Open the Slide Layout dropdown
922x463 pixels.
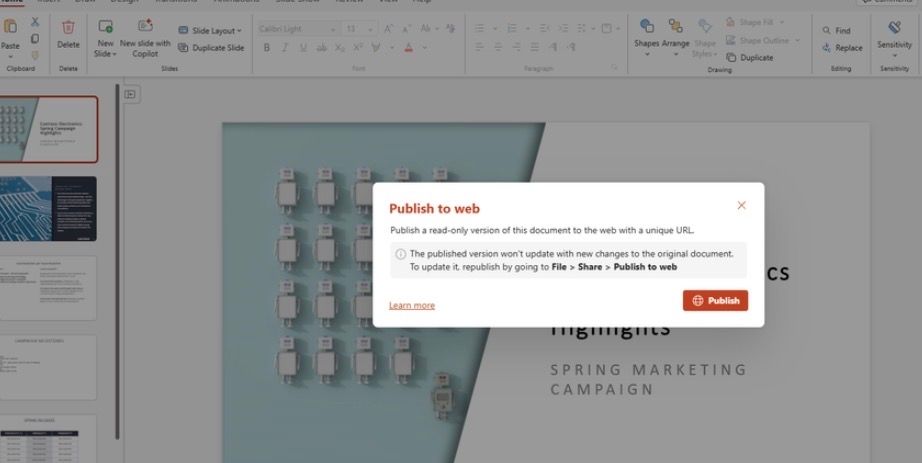211,31
